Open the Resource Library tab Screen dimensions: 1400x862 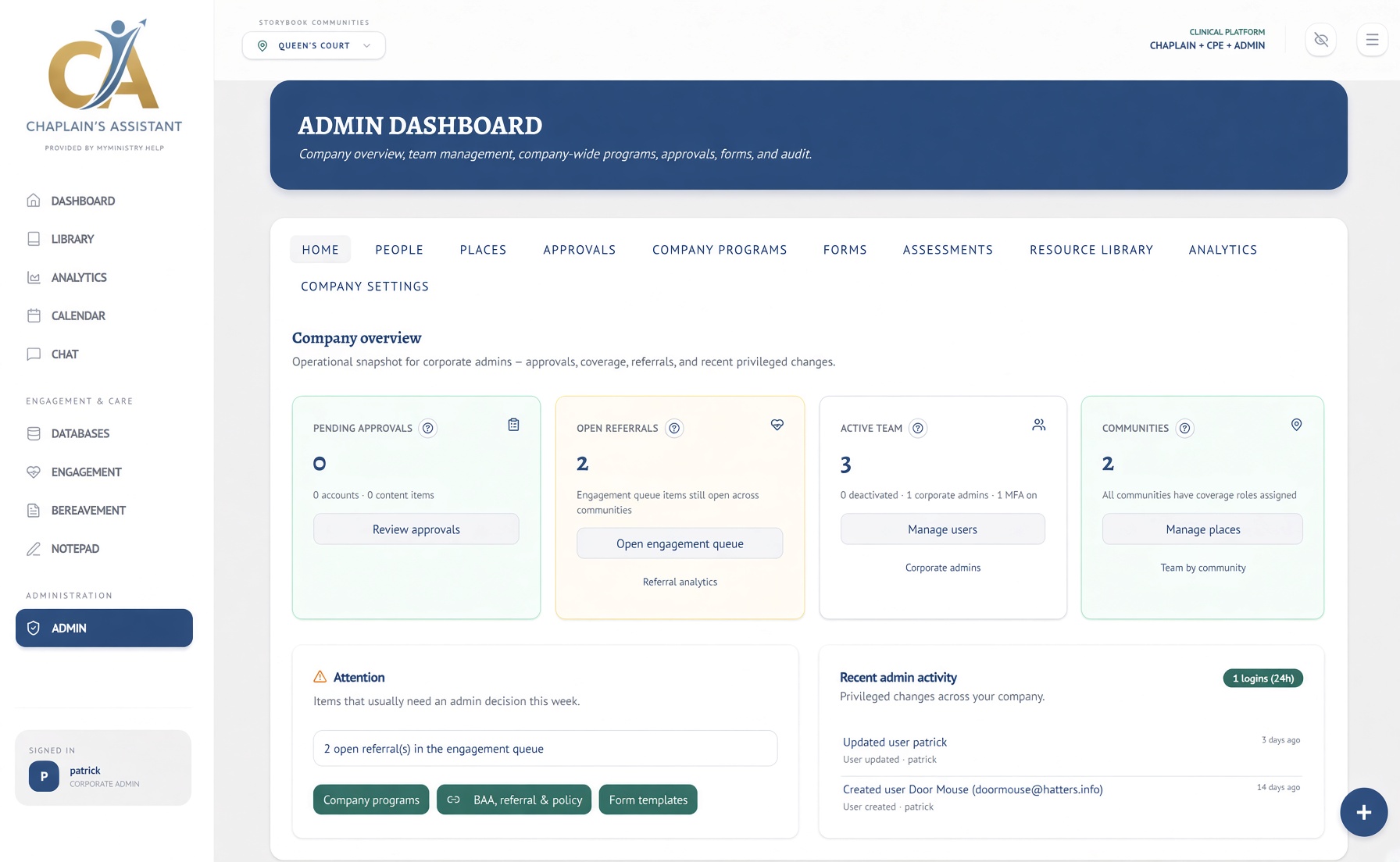click(x=1091, y=250)
